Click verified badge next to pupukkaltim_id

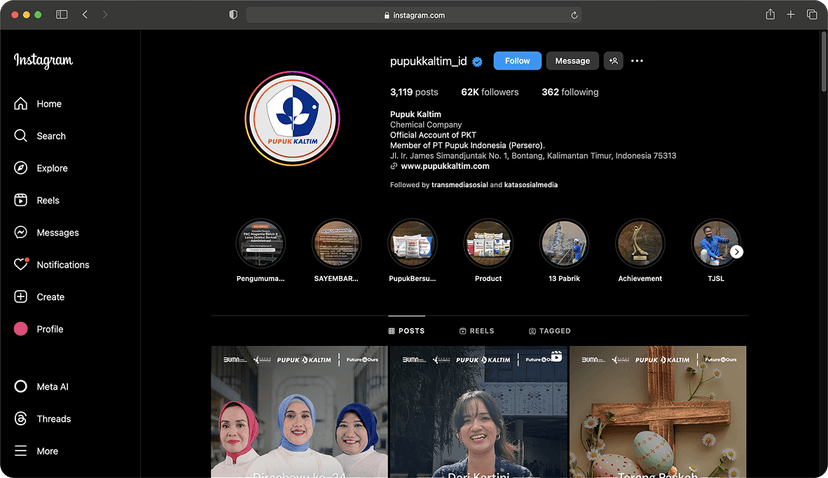477,62
